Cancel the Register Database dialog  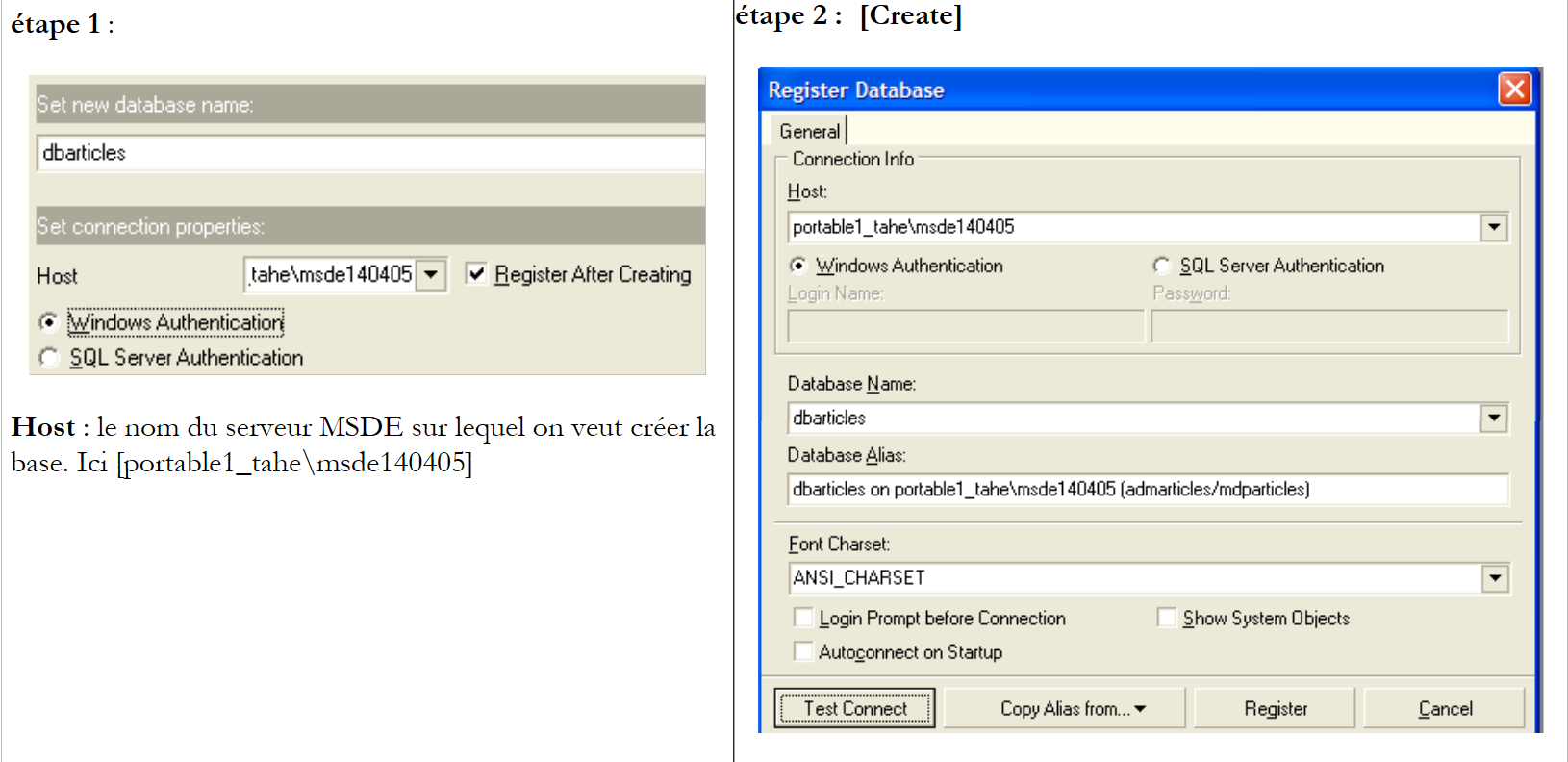pyautogui.click(x=1444, y=709)
